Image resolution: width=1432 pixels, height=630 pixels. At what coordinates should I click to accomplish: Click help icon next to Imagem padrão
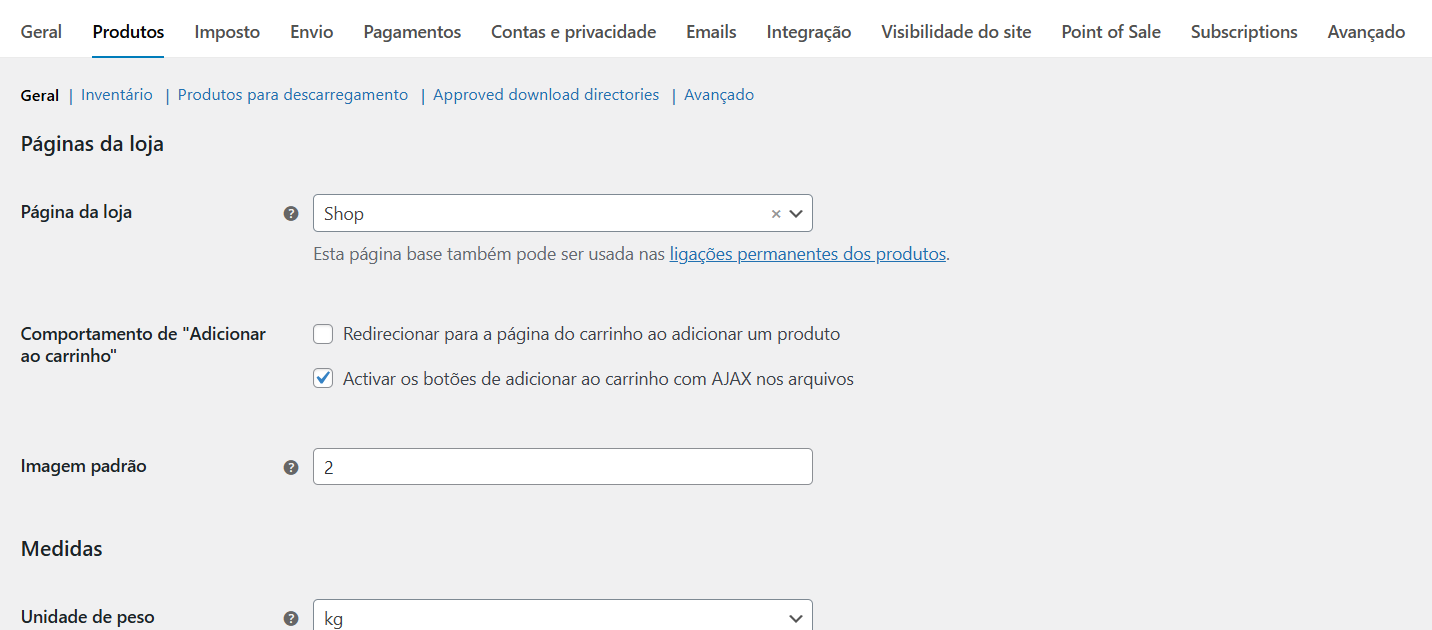(x=291, y=467)
